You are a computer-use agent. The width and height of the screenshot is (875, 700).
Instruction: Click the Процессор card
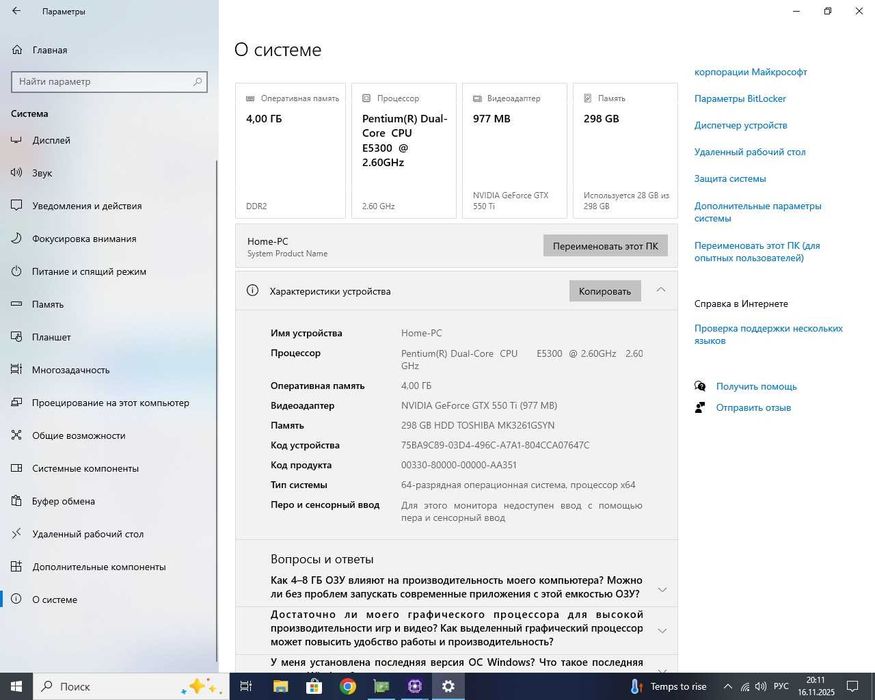point(404,151)
